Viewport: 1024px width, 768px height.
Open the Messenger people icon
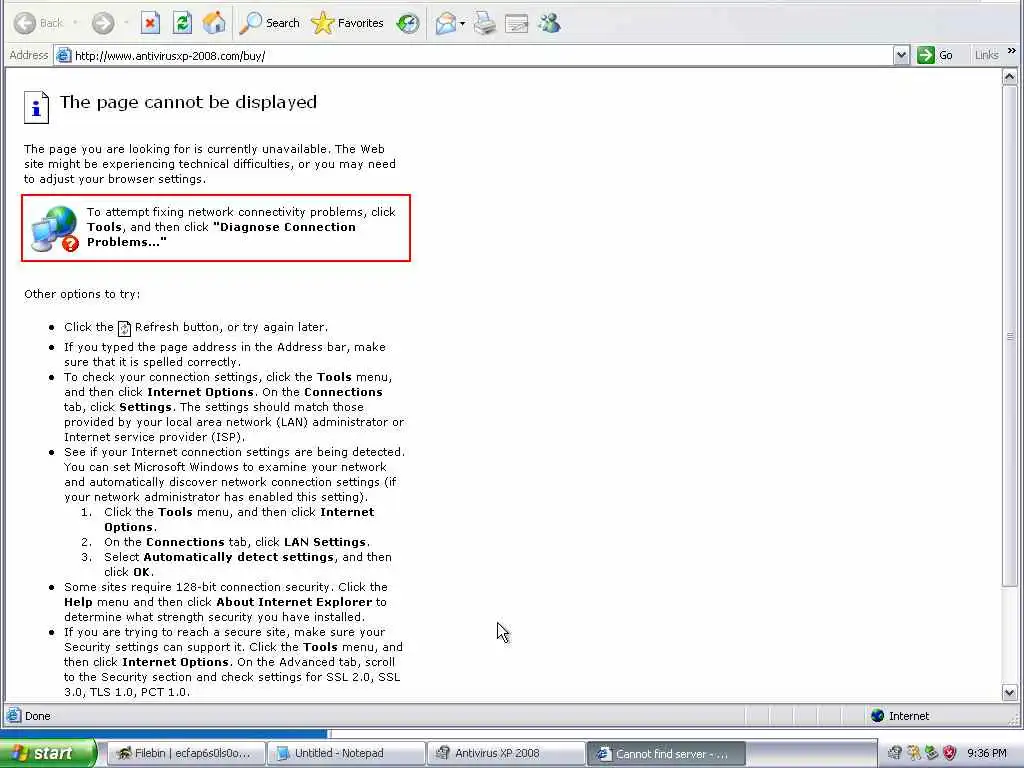(549, 24)
